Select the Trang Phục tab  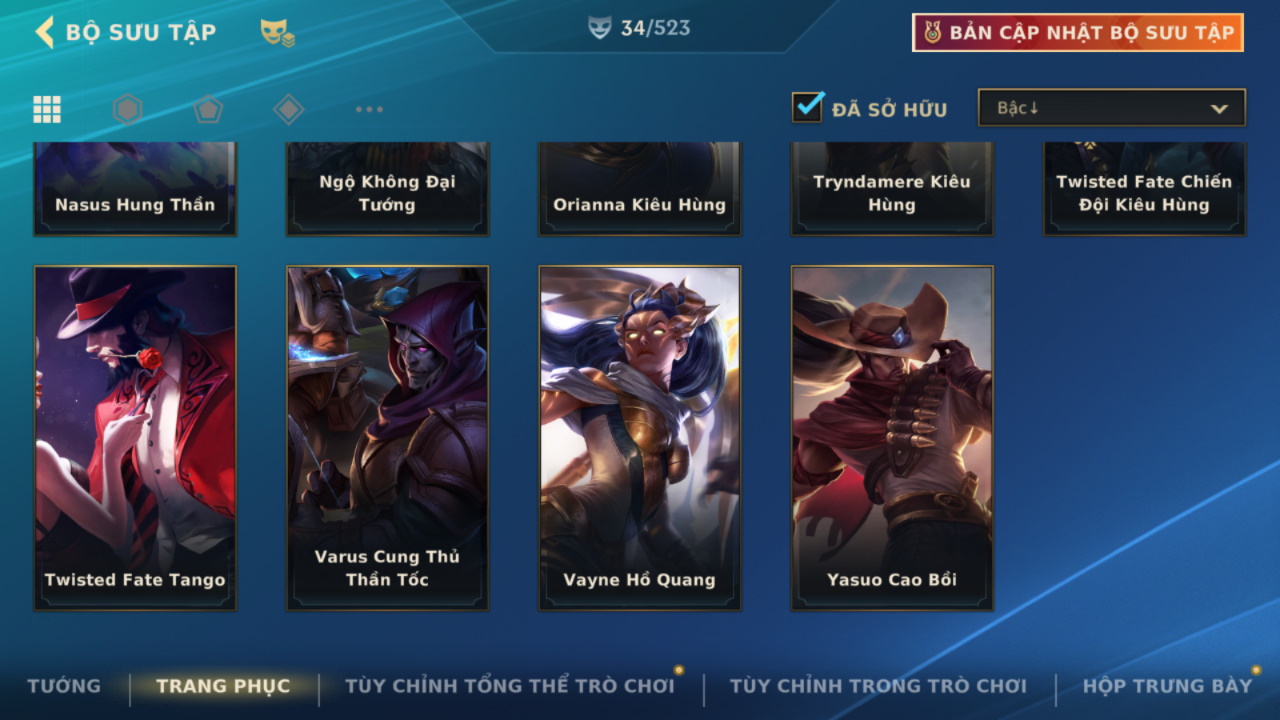tap(223, 686)
